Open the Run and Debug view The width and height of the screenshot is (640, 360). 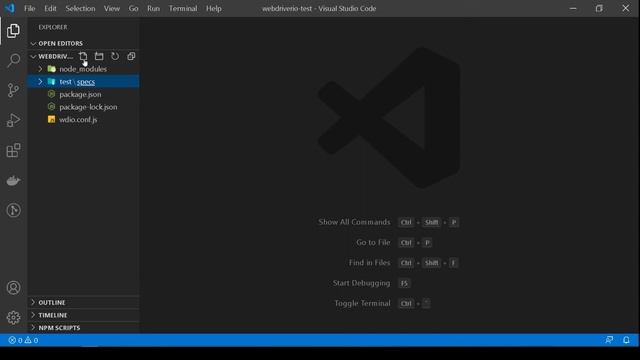[x=13, y=120]
